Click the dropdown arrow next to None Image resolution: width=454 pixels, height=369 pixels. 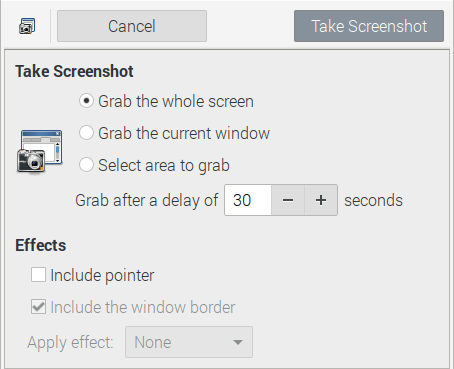tap(238, 342)
